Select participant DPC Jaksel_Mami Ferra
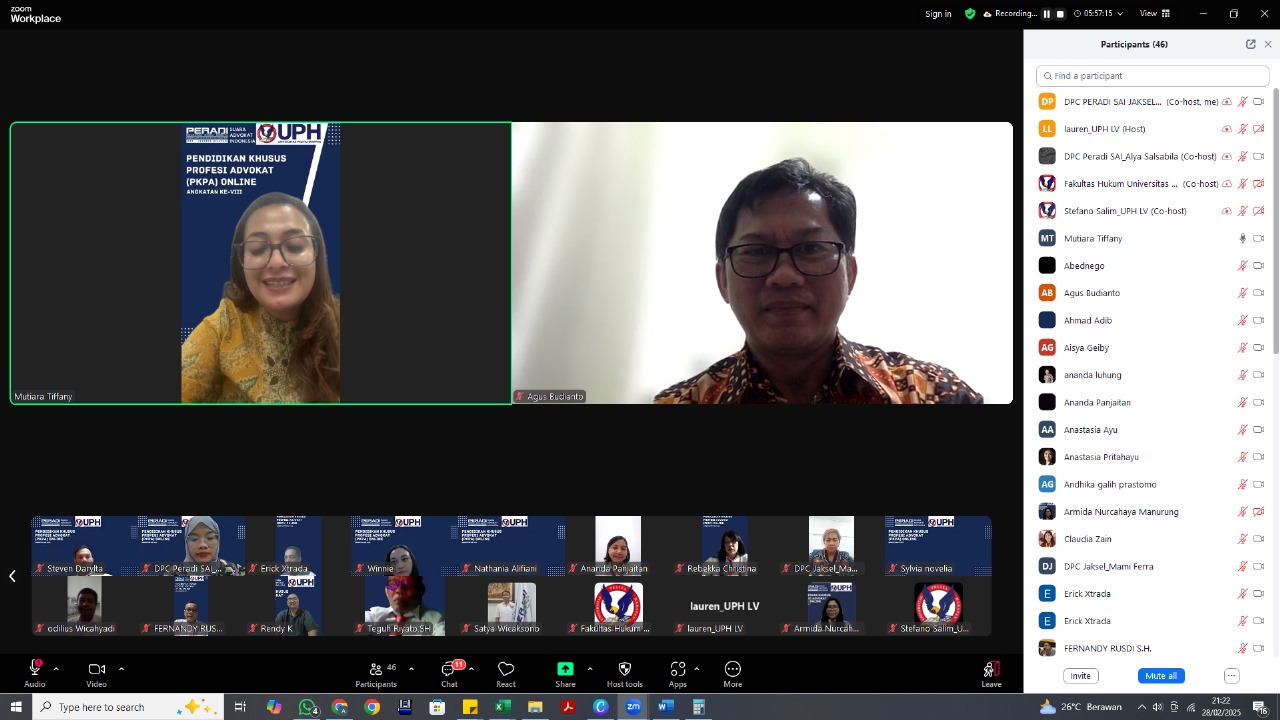This screenshot has height=720, width=1280. point(1152,566)
